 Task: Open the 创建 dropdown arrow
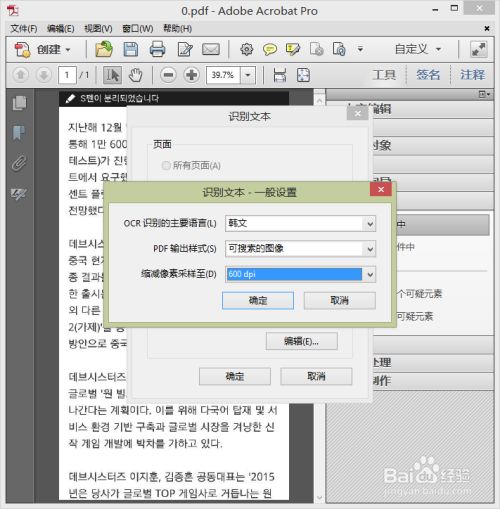[68, 50]
